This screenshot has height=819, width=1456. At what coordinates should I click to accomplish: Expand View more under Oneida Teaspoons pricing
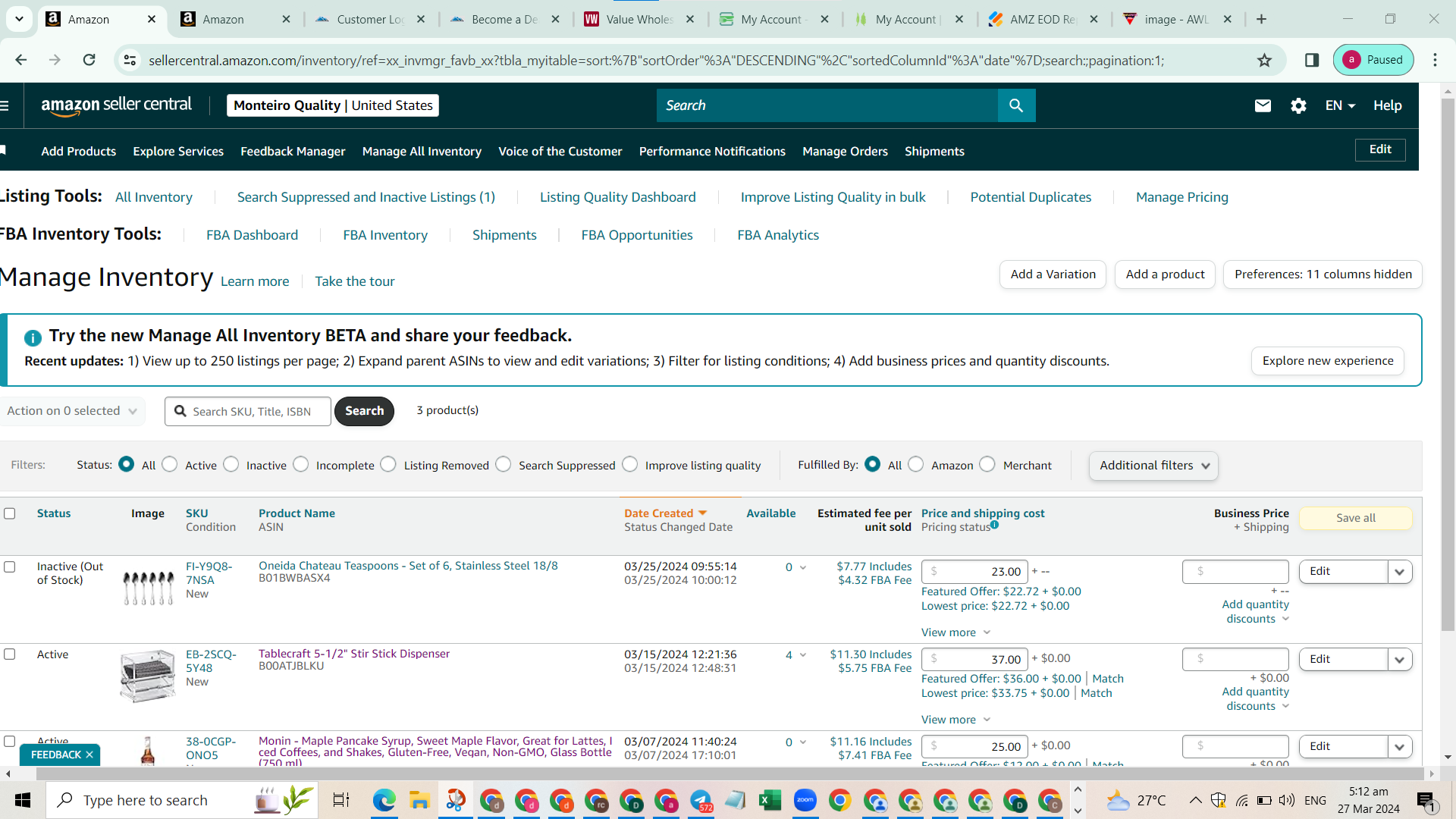click(955, 632)
